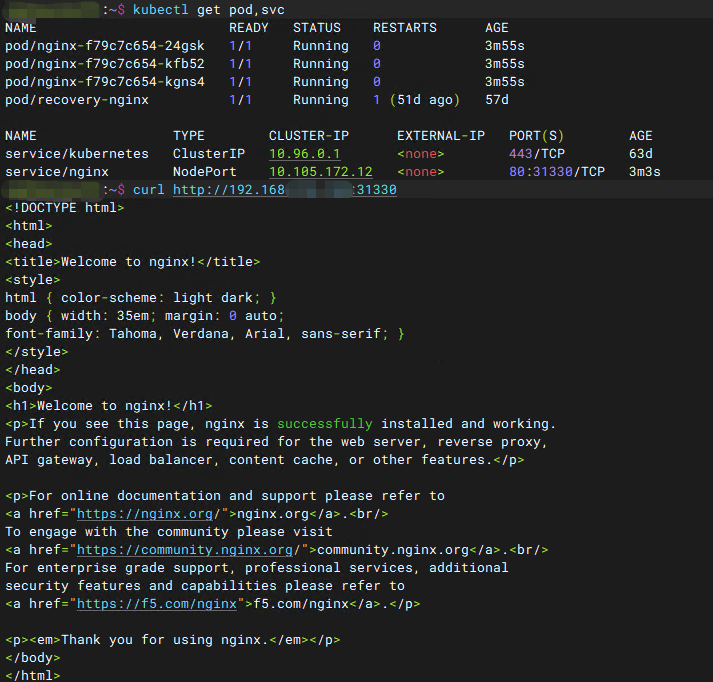This screenshot has height=682, width=713.
Task: Click the READY column header
Action: click(248, 28)
